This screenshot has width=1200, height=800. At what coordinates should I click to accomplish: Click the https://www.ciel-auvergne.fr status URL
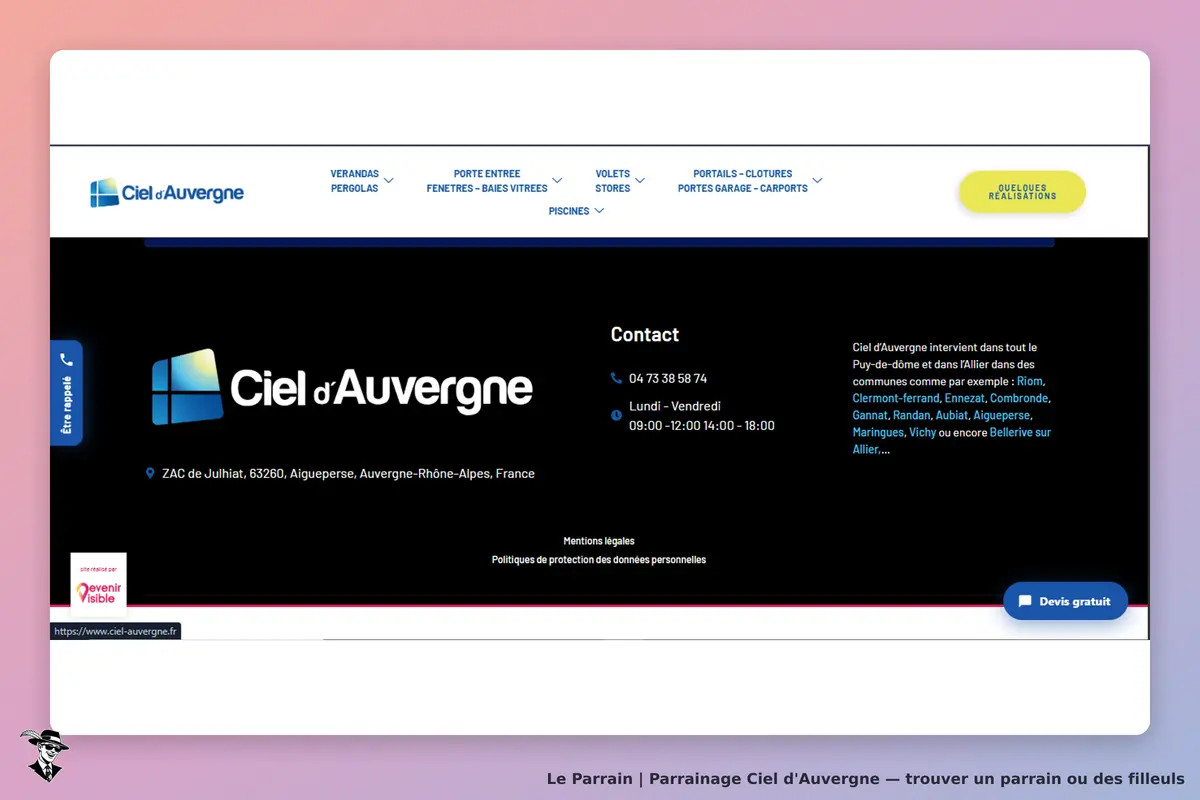(x=115, y=631)
